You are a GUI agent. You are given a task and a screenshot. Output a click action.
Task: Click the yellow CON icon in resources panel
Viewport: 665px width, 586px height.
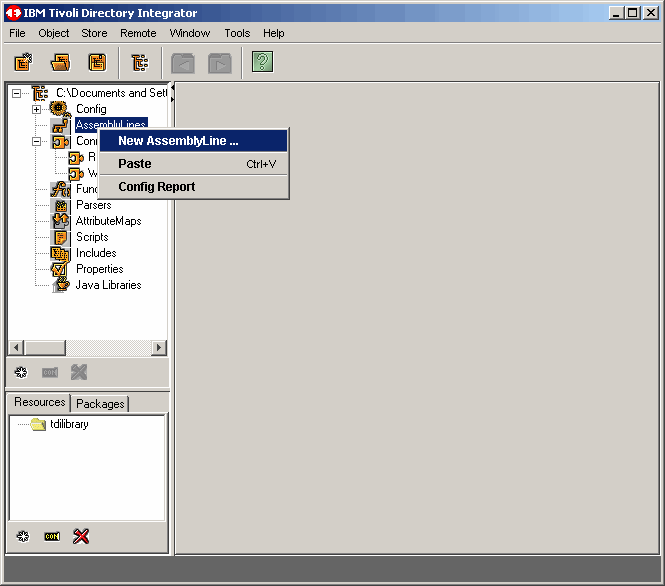point(52,536)
